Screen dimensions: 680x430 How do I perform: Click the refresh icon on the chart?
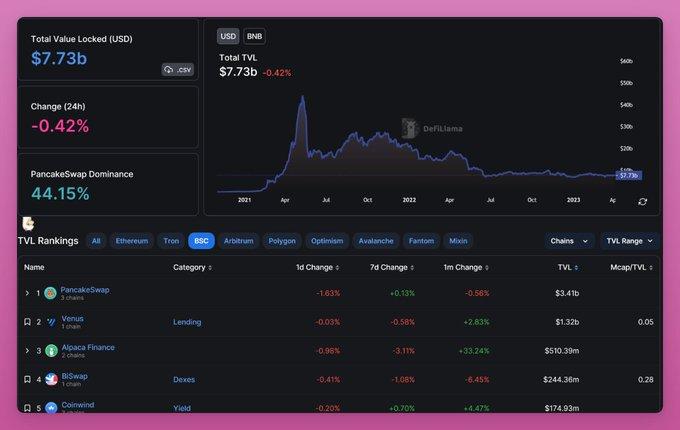[642, 201]
